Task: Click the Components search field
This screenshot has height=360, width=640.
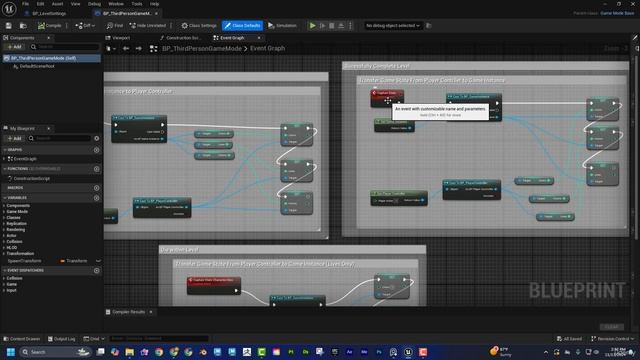Action: click(x=64, y=47)
